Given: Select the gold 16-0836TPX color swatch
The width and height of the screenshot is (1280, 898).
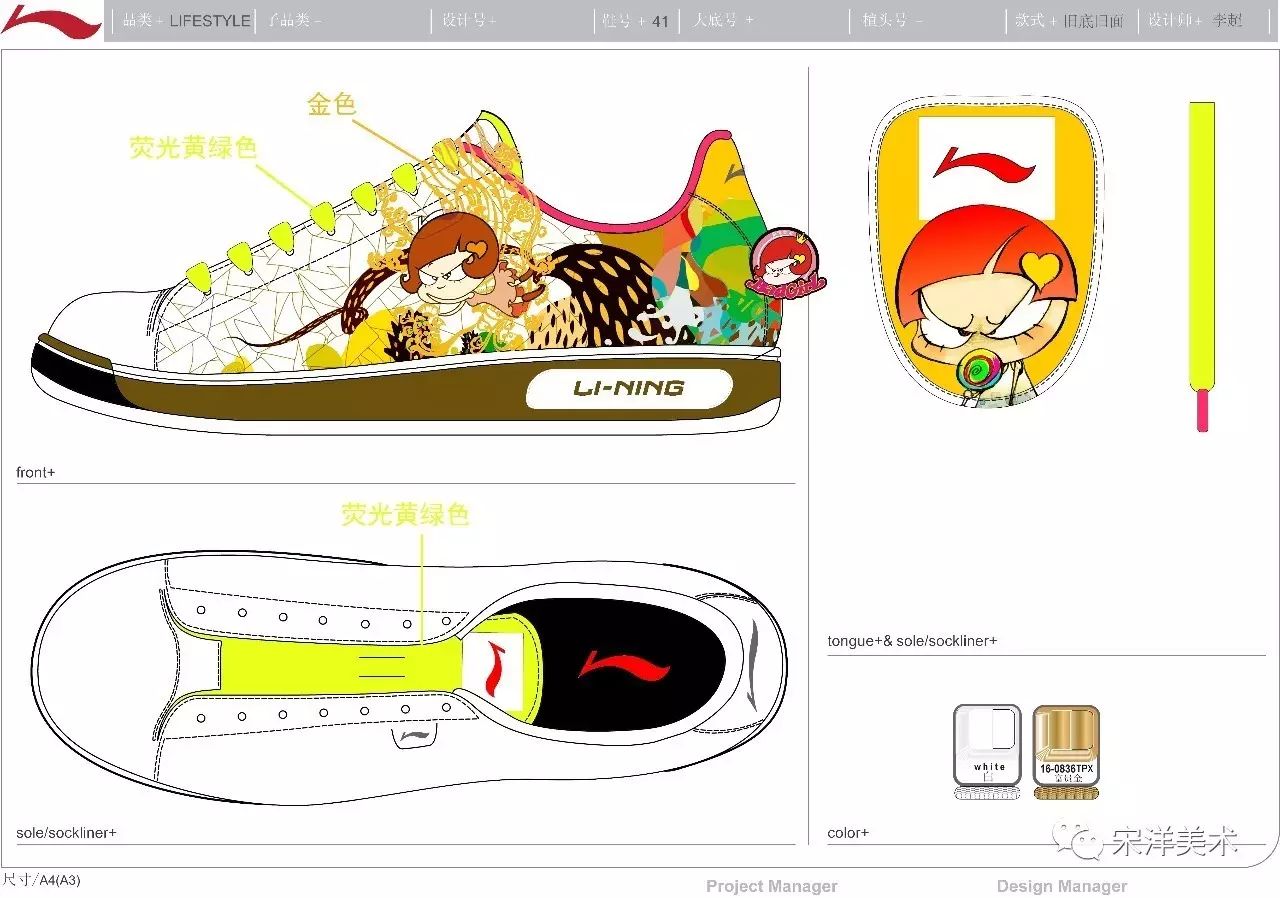Looking at the screenshot, I should click(x=1066, y=744).
